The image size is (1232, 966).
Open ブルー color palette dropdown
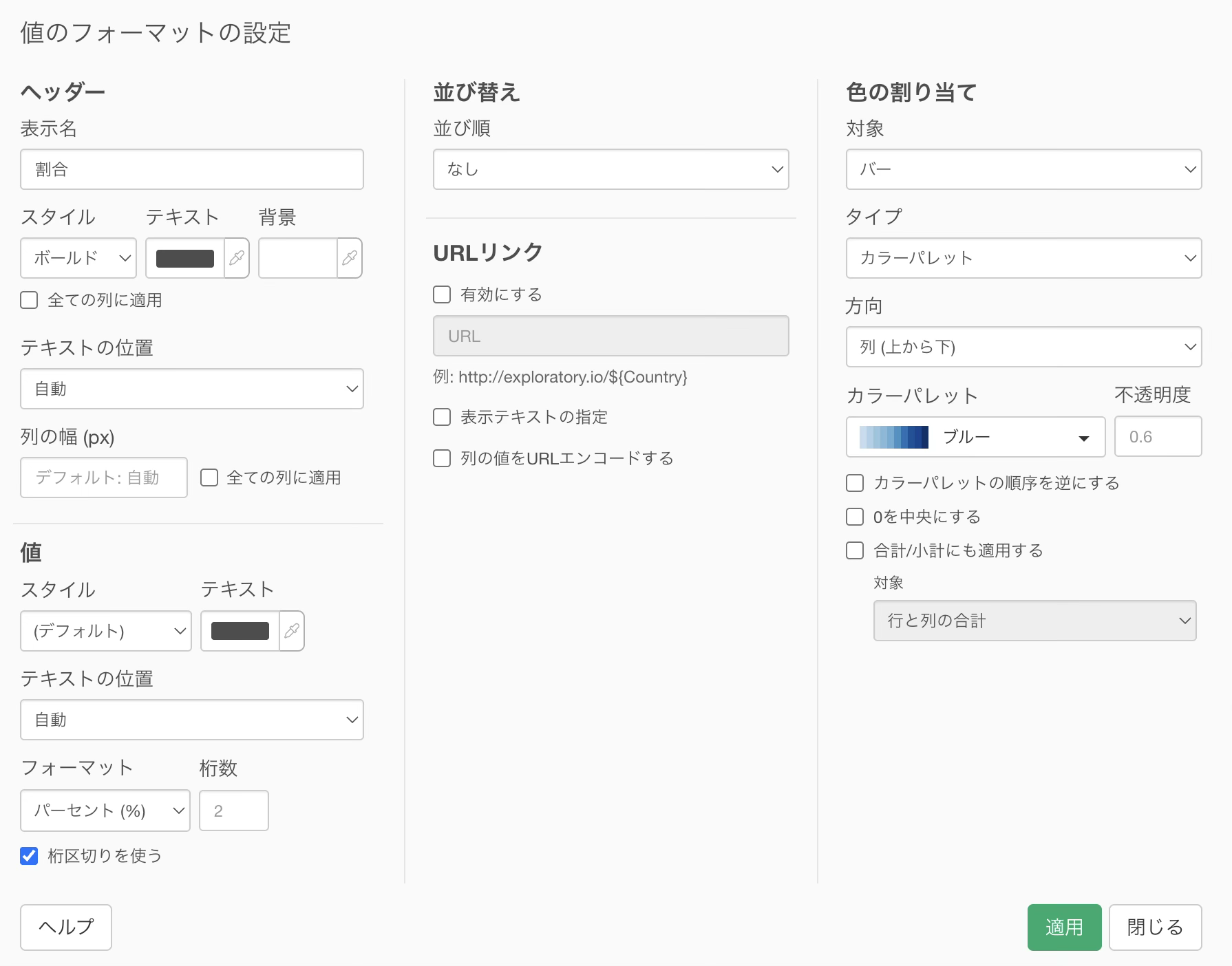point(976,437)
